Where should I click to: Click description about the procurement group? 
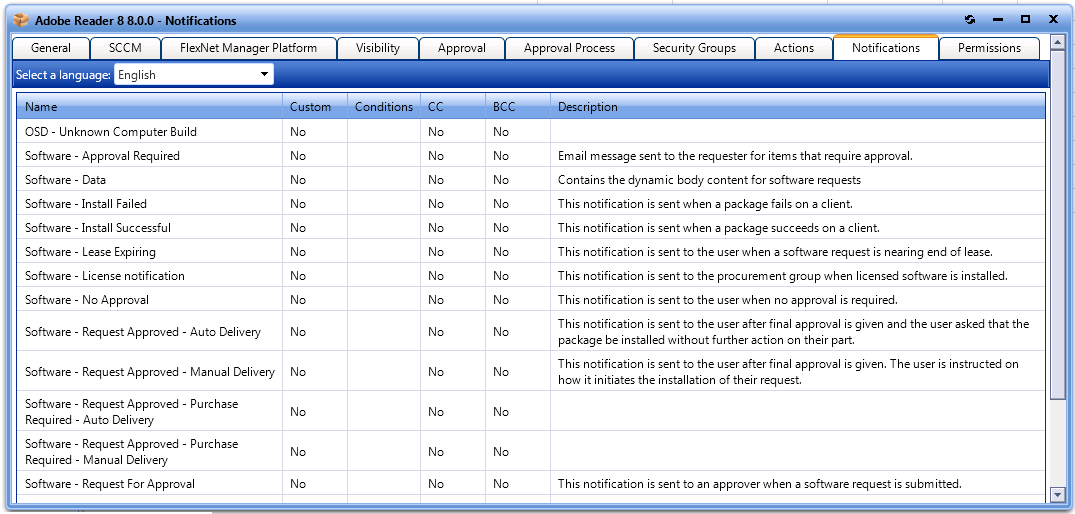pos(782,276)
